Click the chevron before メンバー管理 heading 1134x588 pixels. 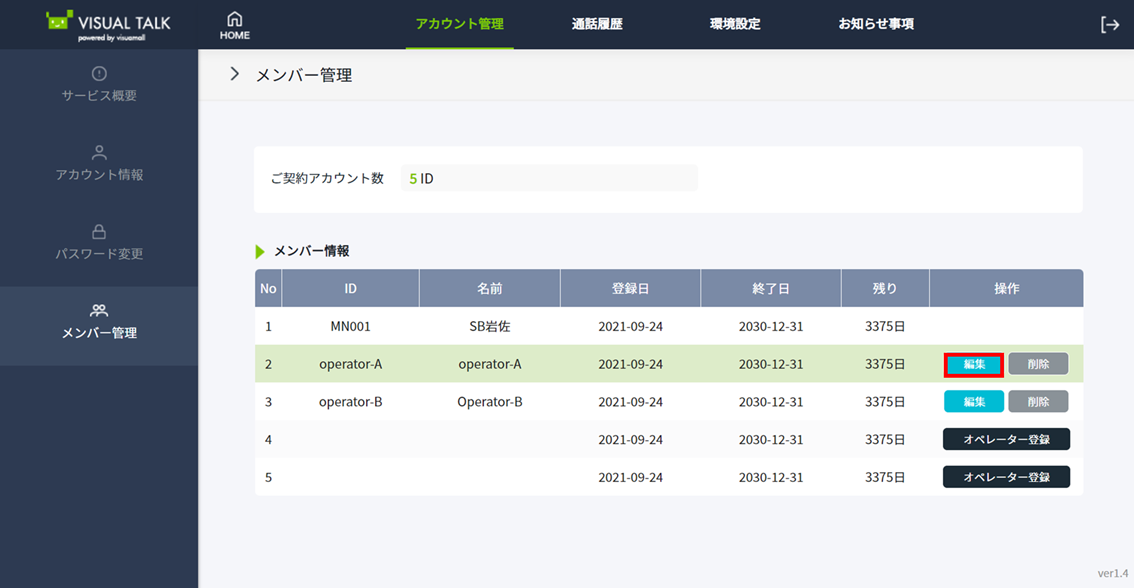(x=235, y=74)
